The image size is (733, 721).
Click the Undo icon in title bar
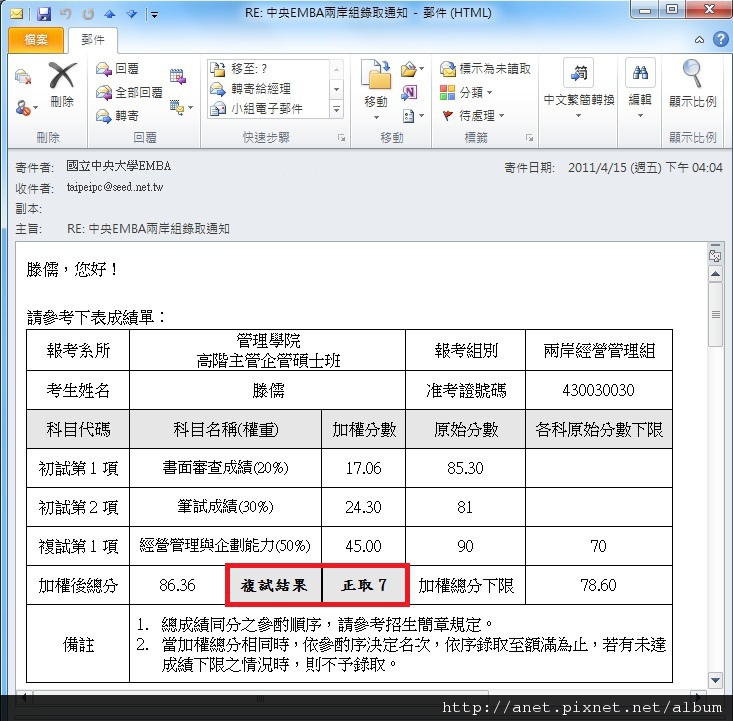click(x=65, y=14)
